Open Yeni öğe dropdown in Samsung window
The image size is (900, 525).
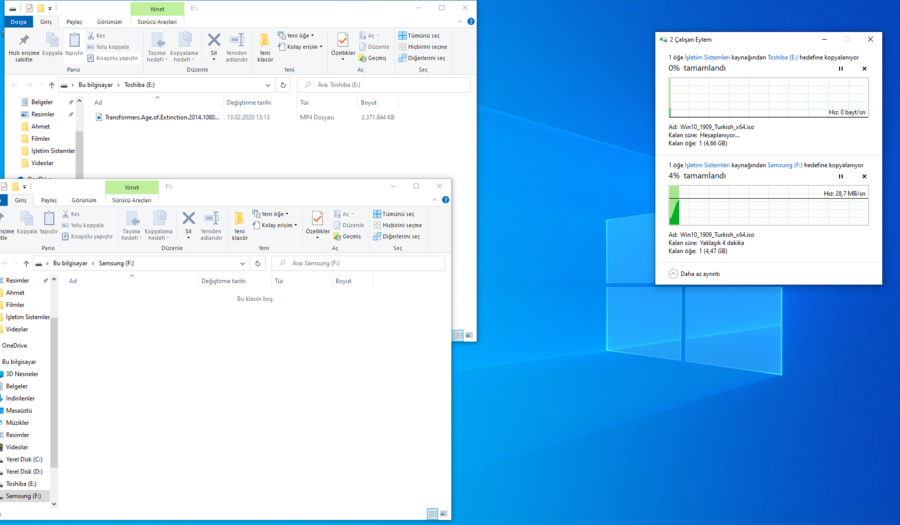(270, 214)
